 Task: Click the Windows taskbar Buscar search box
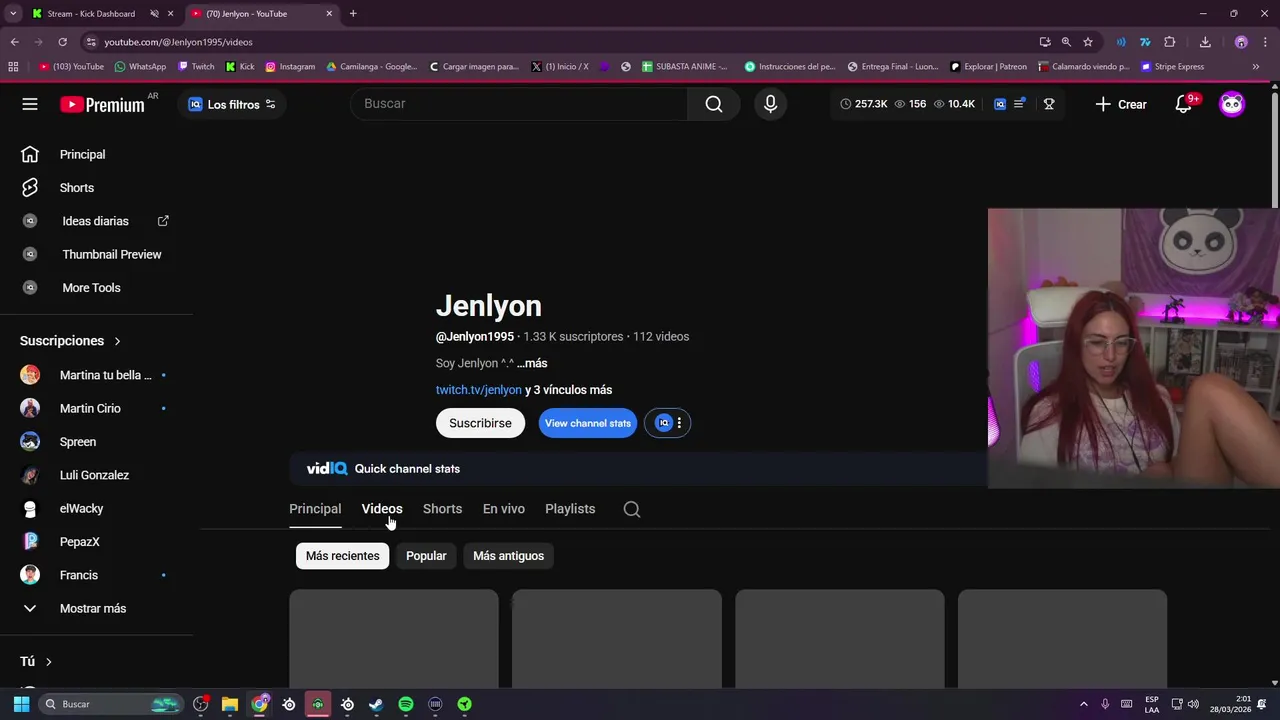pyautogui.click(x=110, y=704)
